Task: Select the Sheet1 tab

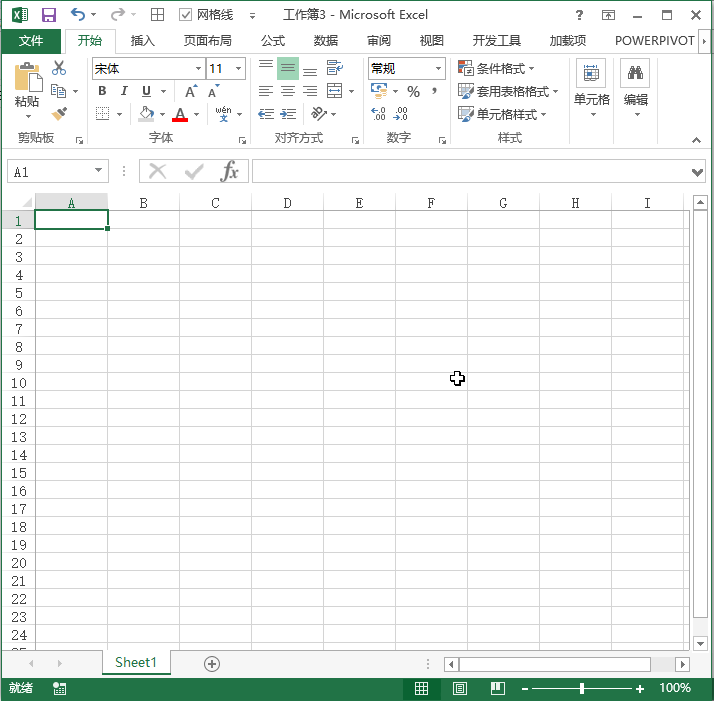Action: coord(136,662)
